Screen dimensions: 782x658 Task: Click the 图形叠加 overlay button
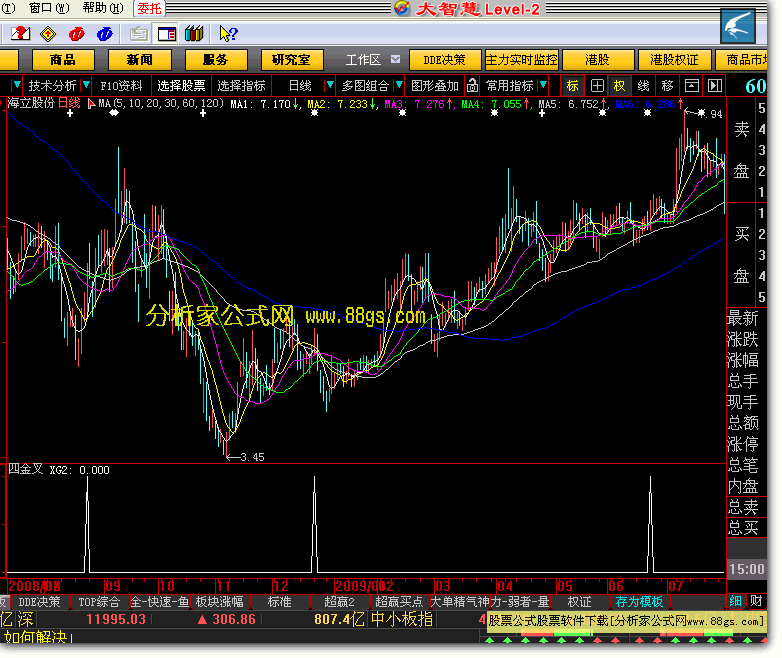point(434,86)
